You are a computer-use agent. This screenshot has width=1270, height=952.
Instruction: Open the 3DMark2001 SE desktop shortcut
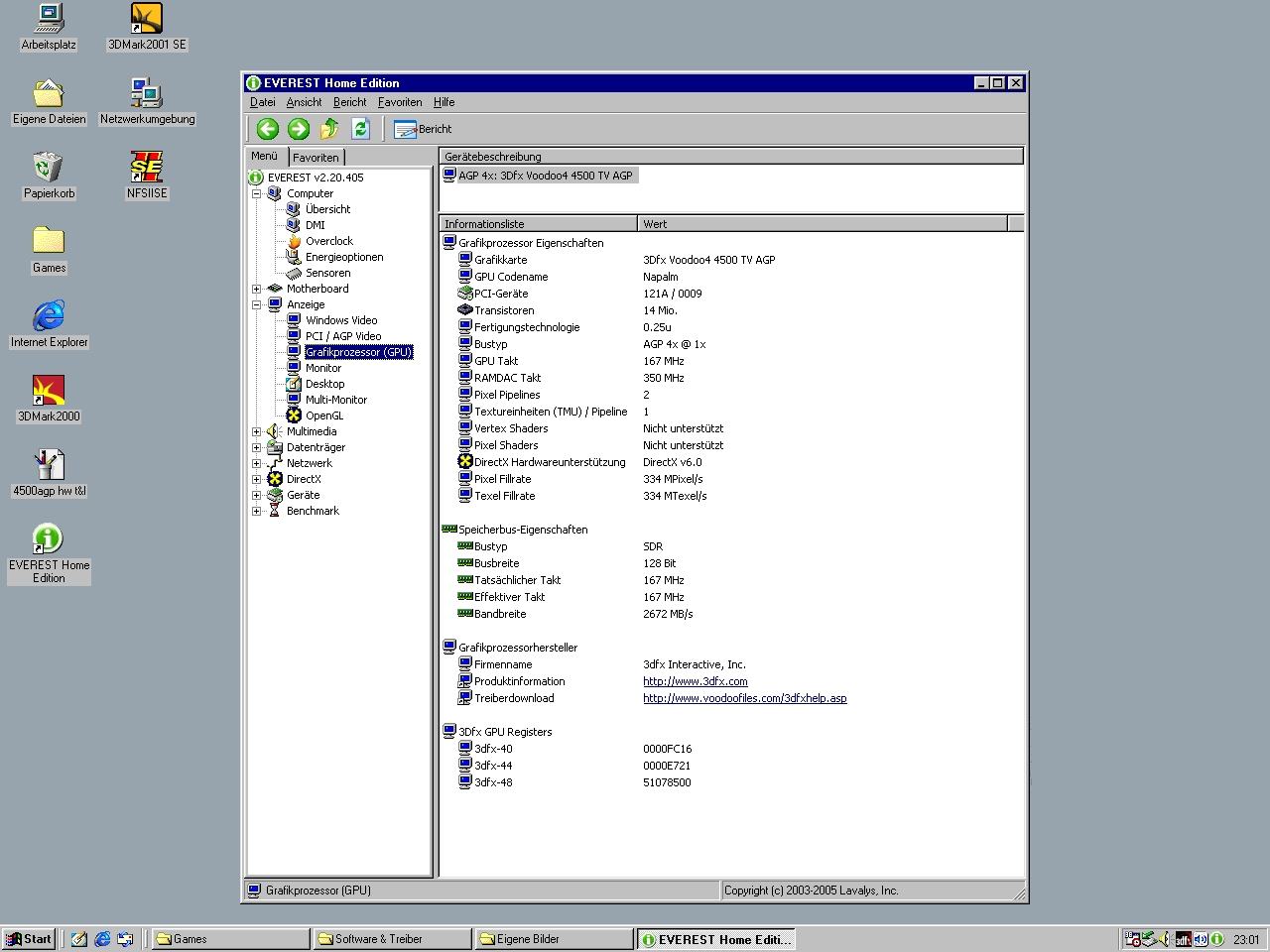tap(147, 27)
